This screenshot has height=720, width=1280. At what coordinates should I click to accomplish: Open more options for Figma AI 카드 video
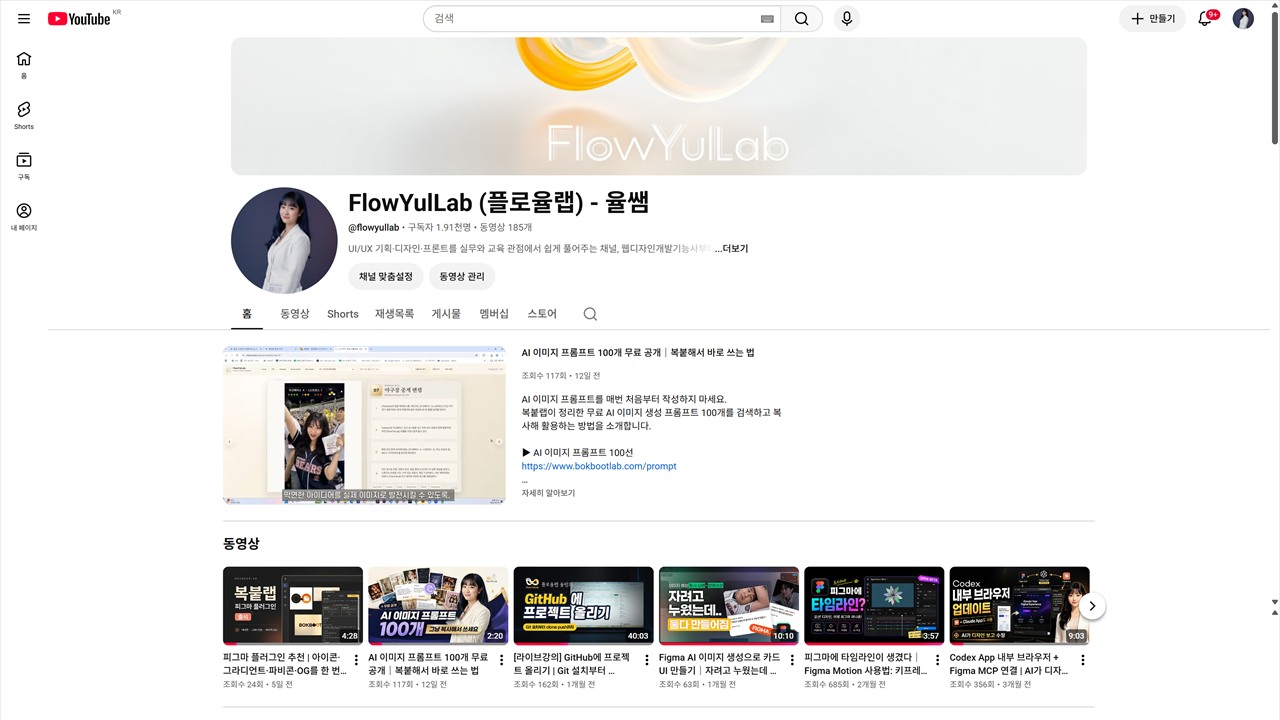point(792,660)
